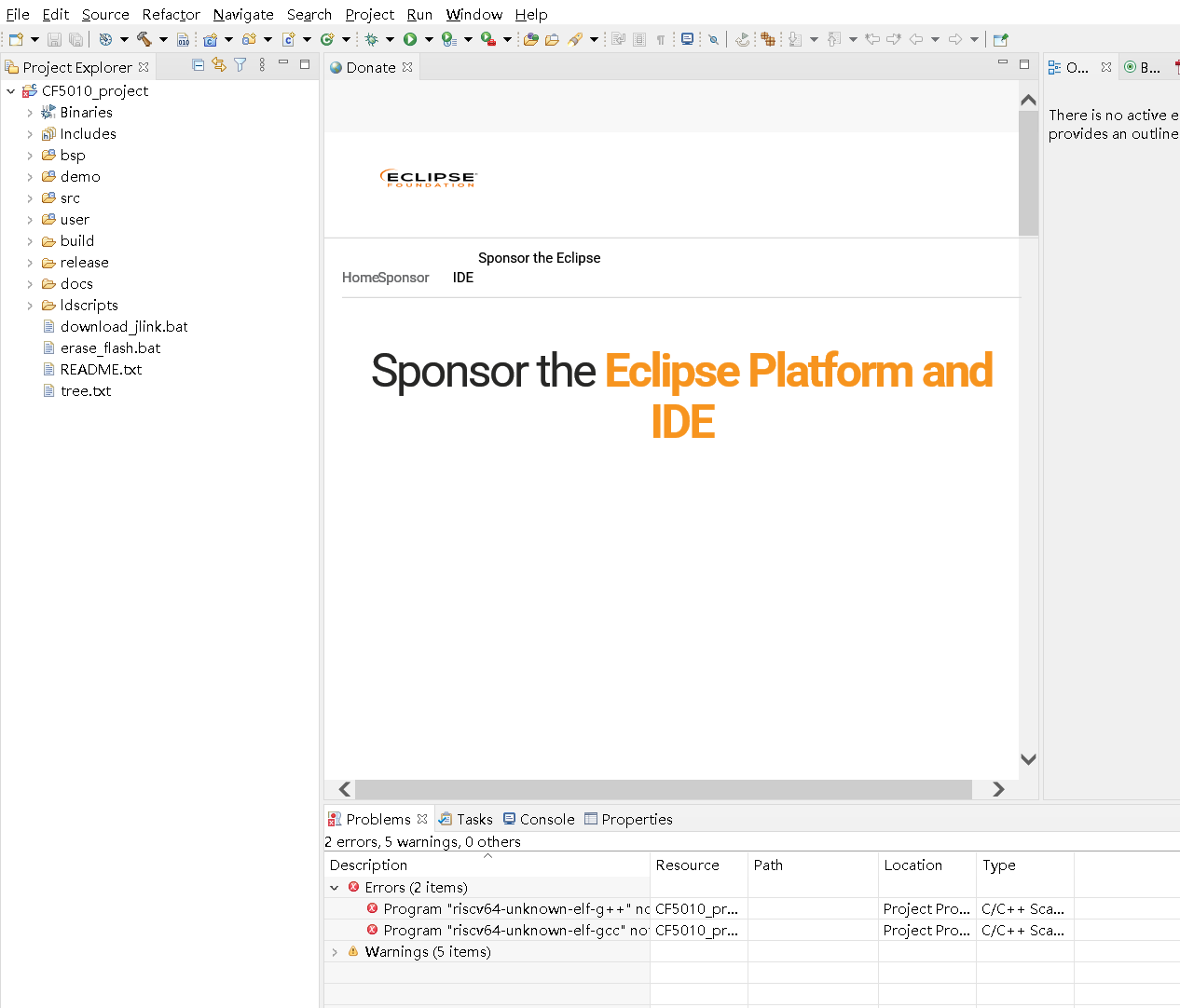This screenshot has width=1180, height=1008.
Task: Open the Build hammer dropdown arrow
Action: (163, 39)
